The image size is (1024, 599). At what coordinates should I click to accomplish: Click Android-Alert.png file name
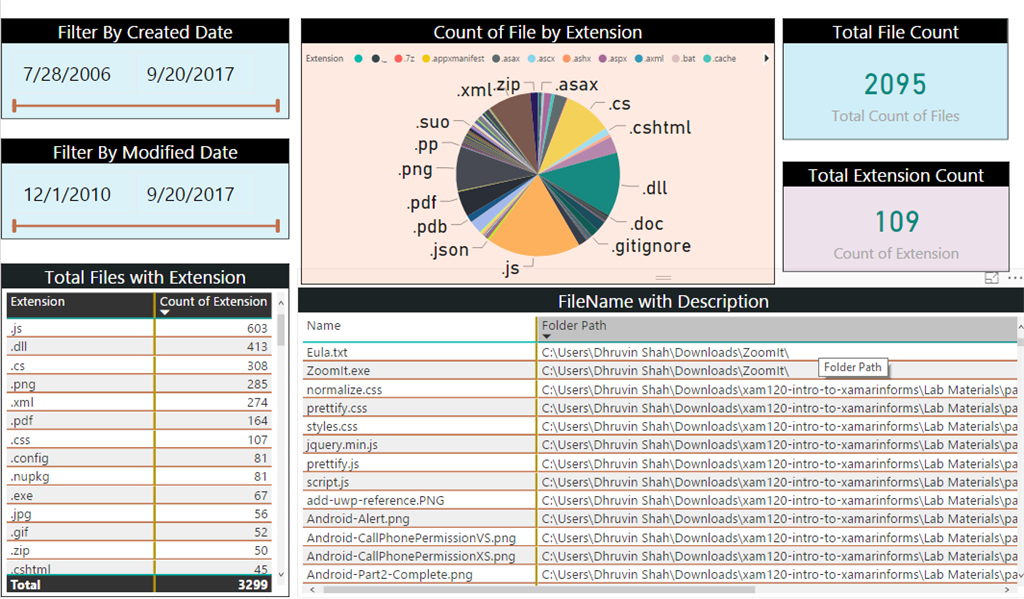click(x=358, y=519)
